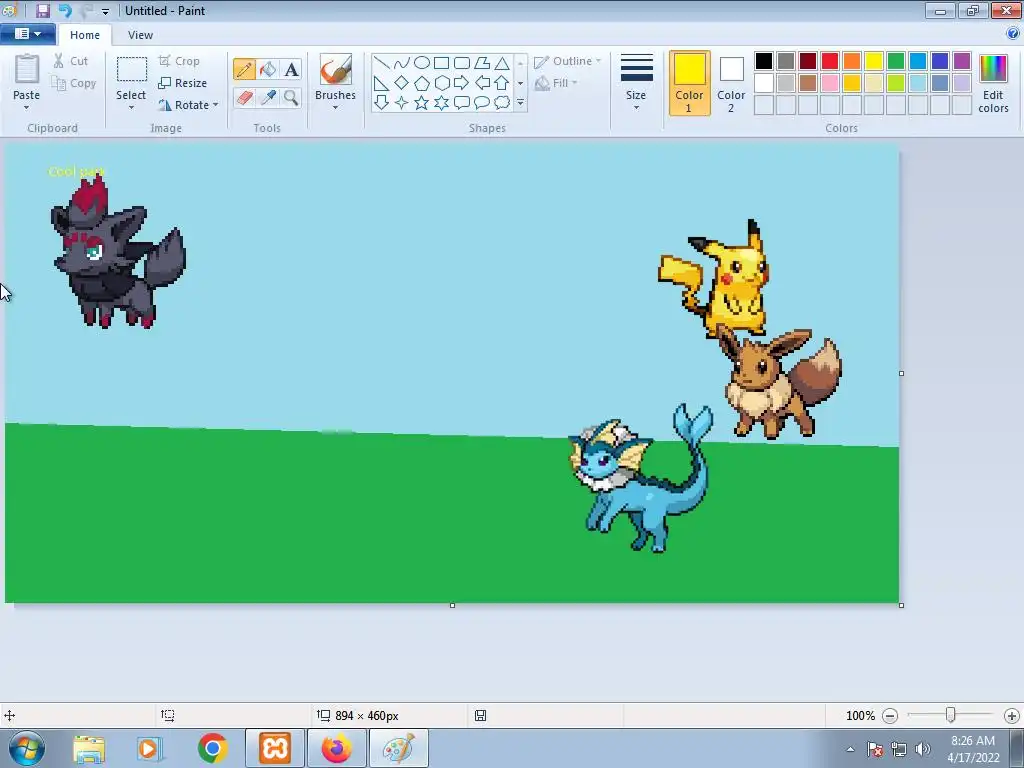This screenshot has width=1024, height=768.
Task: Choose the Left arrow shape
Action: (482, 83)
